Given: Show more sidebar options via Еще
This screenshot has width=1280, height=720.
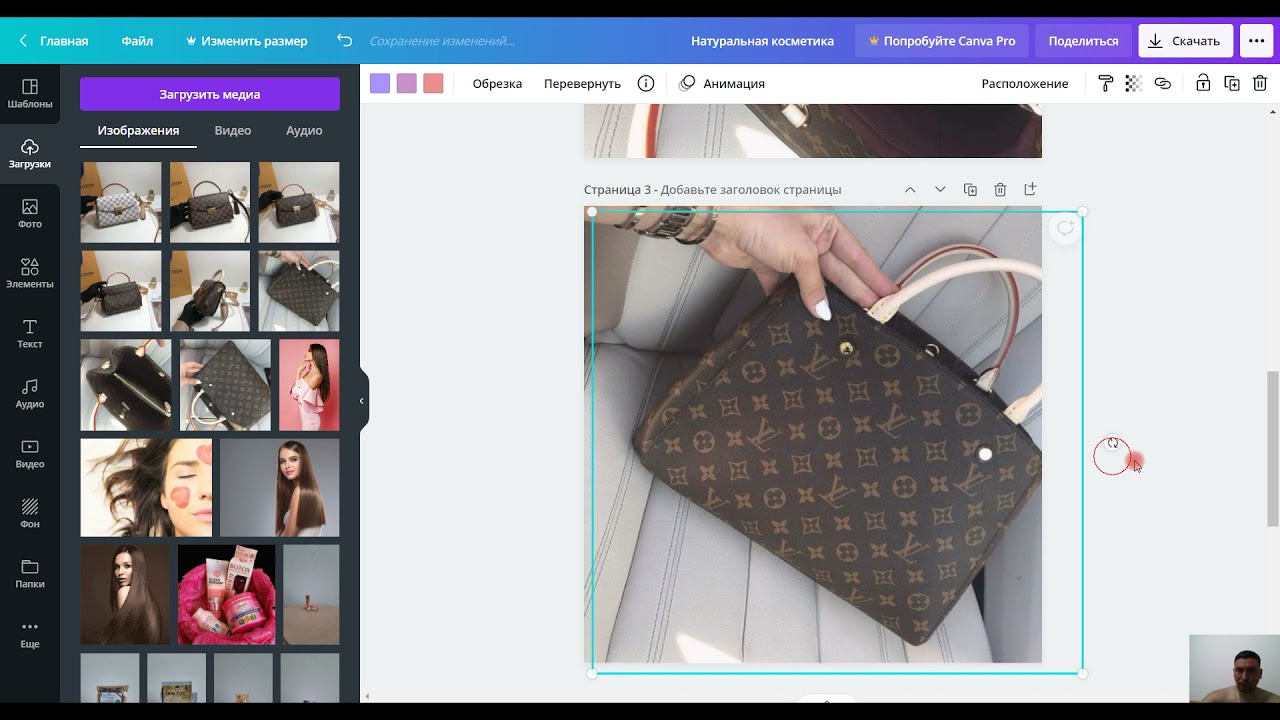Looking at the screenshot, I should 30,634.
